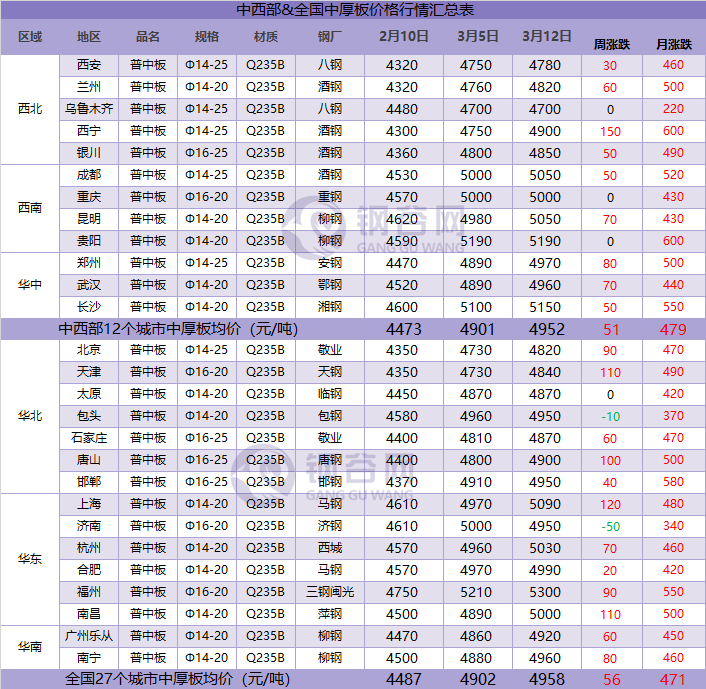Click the -10 weekly change for 包头
This screenshot has height=689, width=706.
[610, 416]
